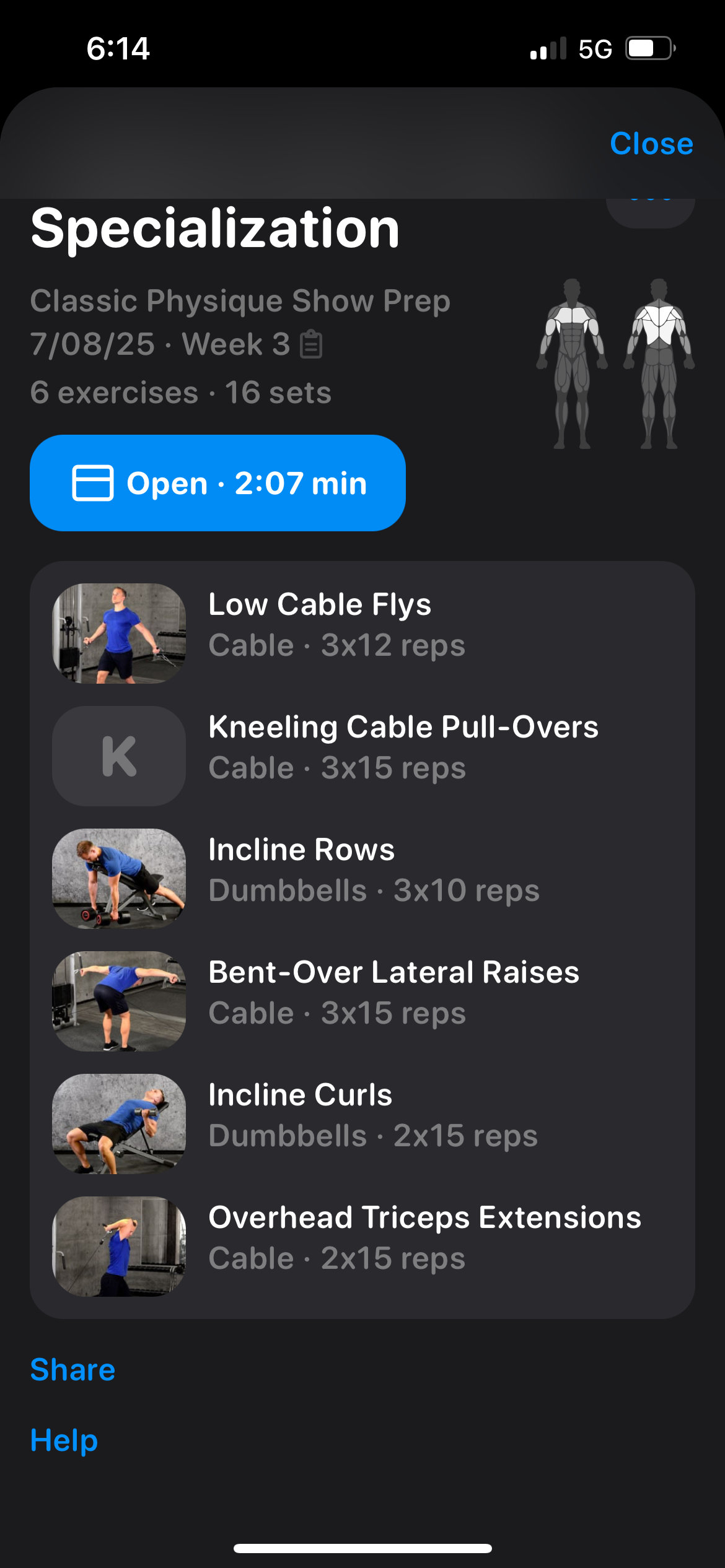
Task: Open Kneeling Cable Pull-Overs exercise row
Action: (362, 756)
